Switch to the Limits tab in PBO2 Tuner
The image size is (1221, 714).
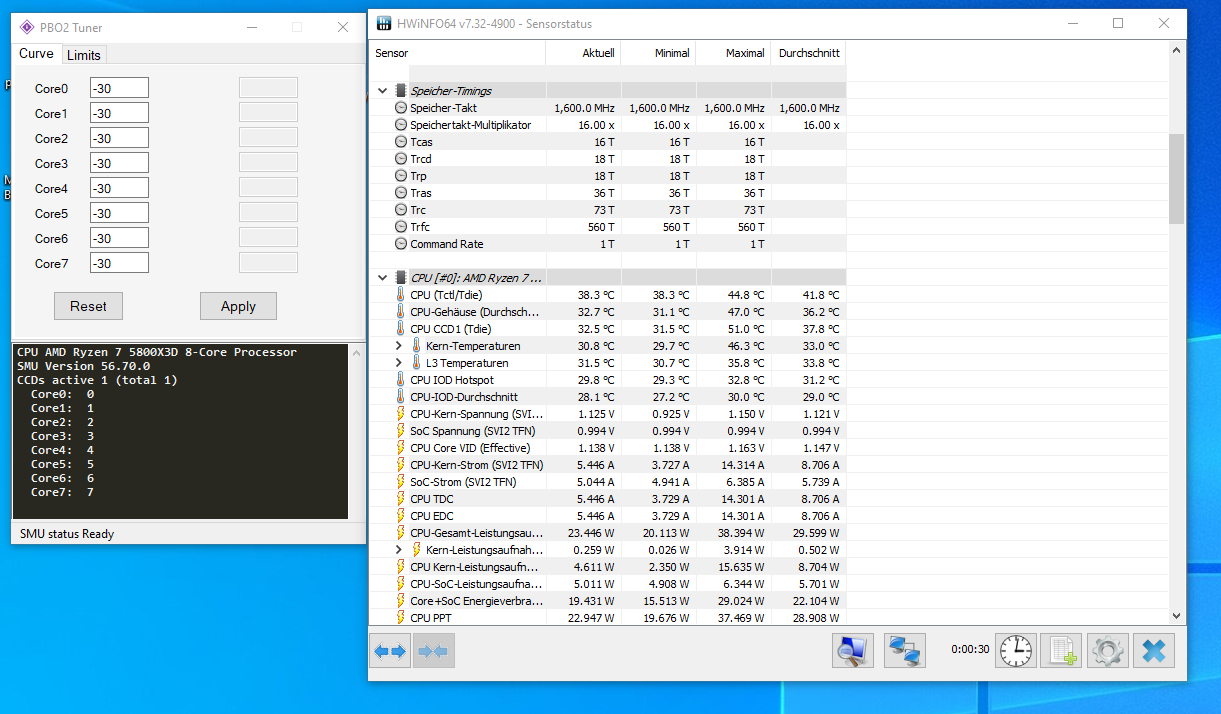(x=84, y=55)
